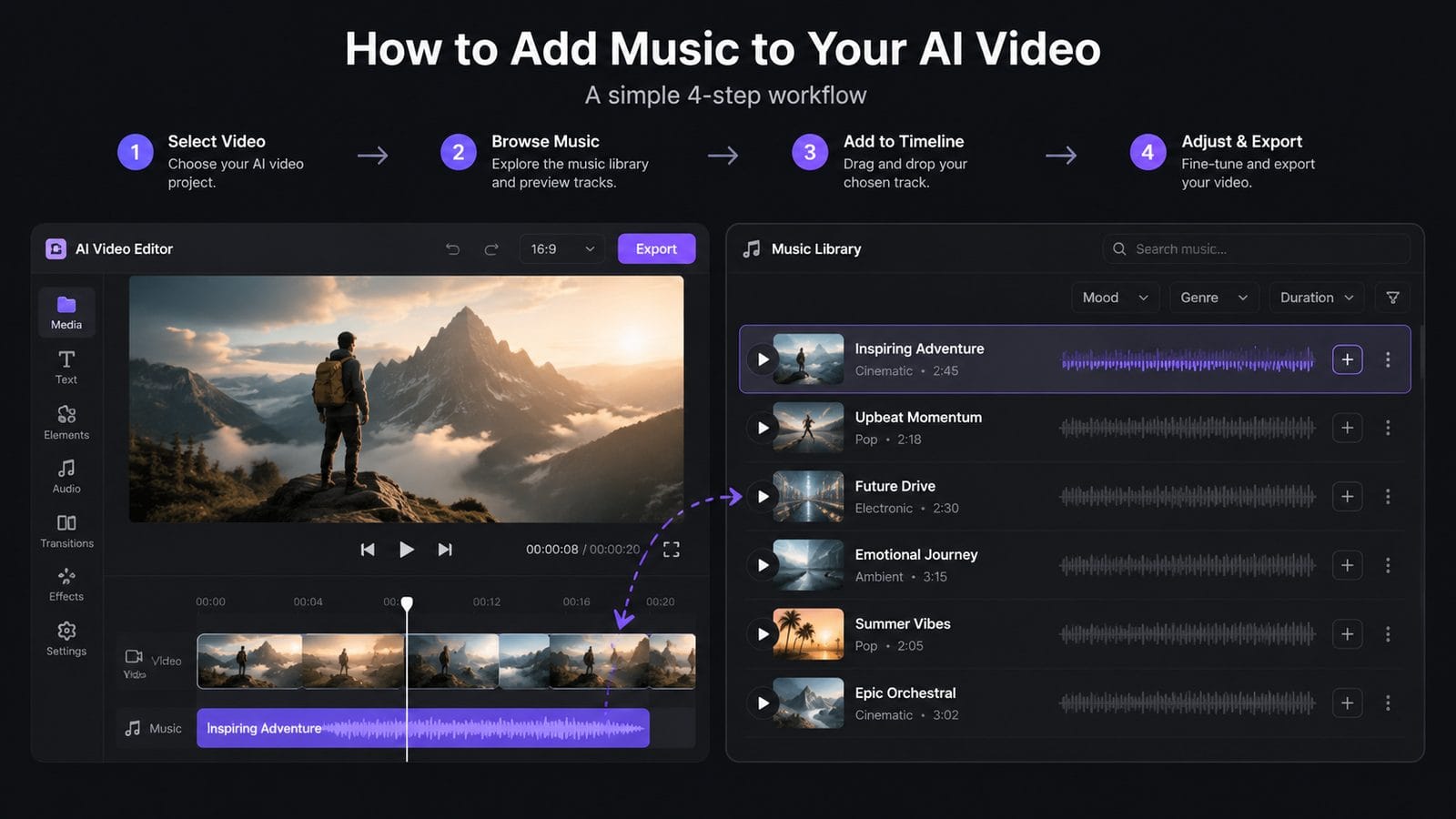
Task: Click the Music Library note icon
Action: (x=752, y=248)
